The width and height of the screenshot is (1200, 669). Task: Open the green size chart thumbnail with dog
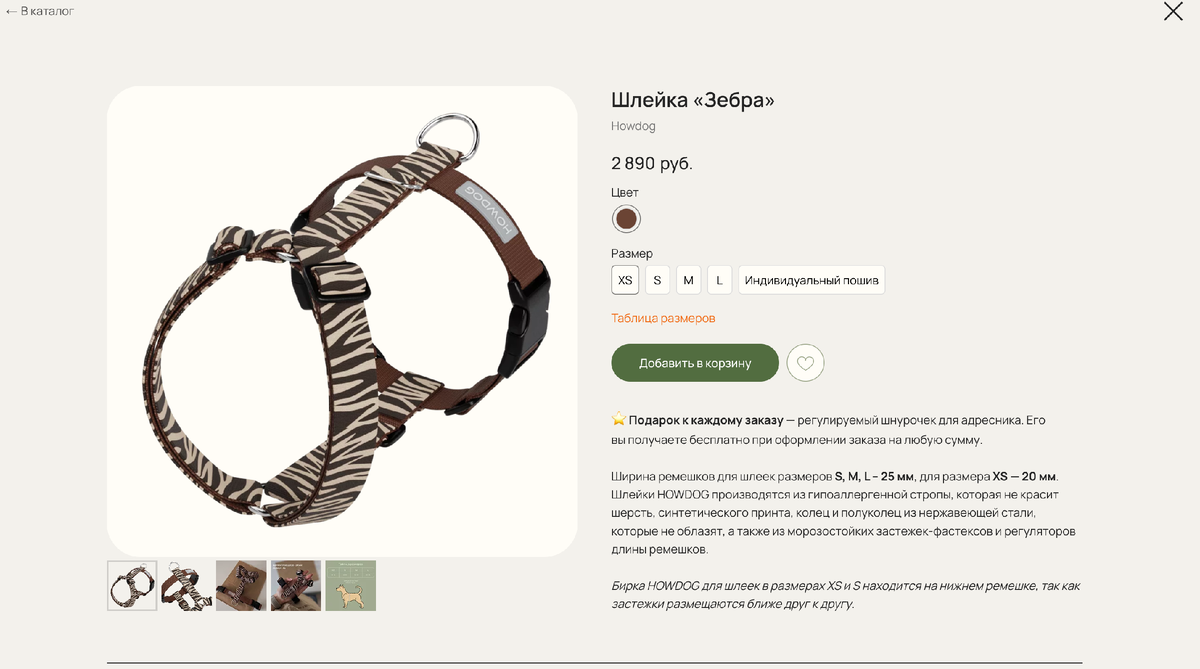(350, 585)
